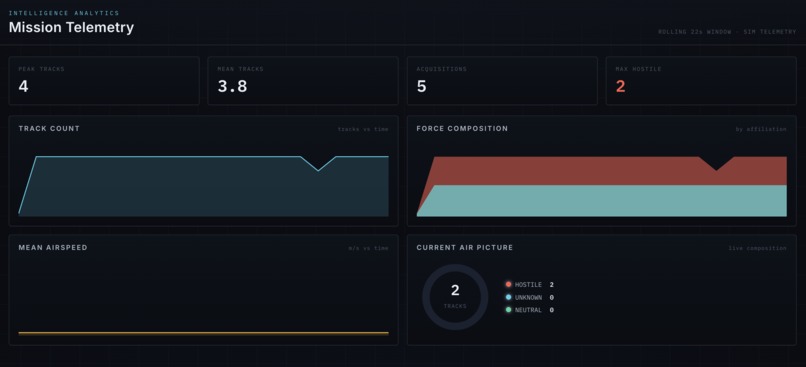Viewport: 806px width, 367px height.
Task: Click the Mission Telemetry page title
Action: pyautogui.click(x=71, y=27)
